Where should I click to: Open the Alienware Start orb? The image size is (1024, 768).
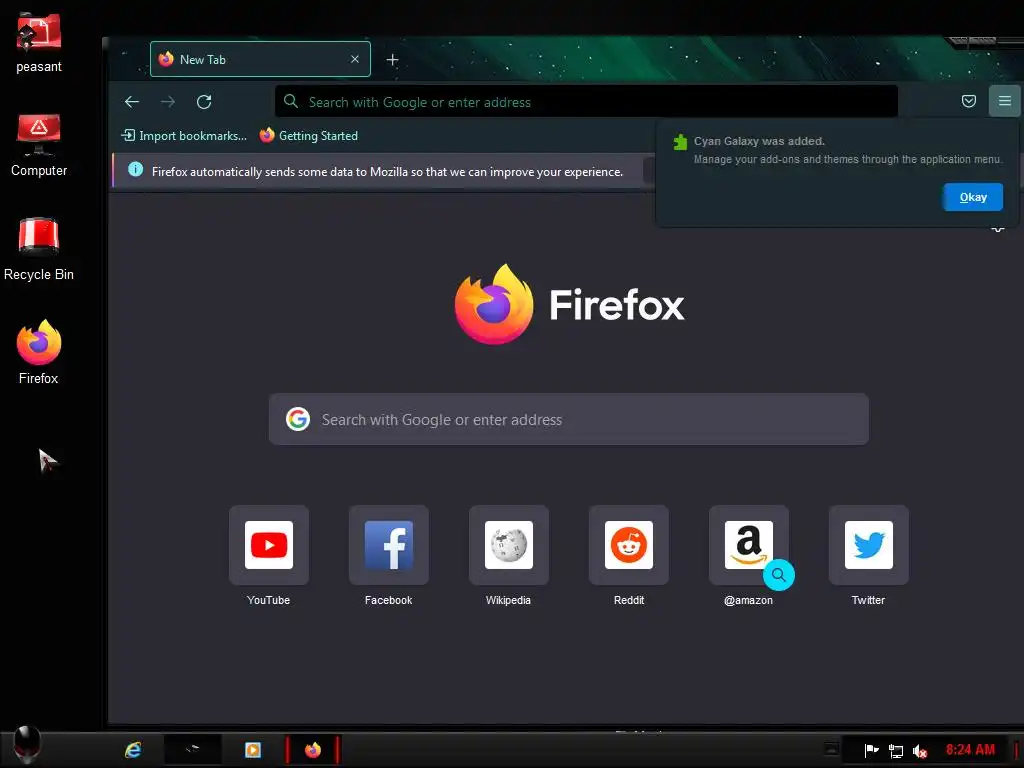pos(27,744)
